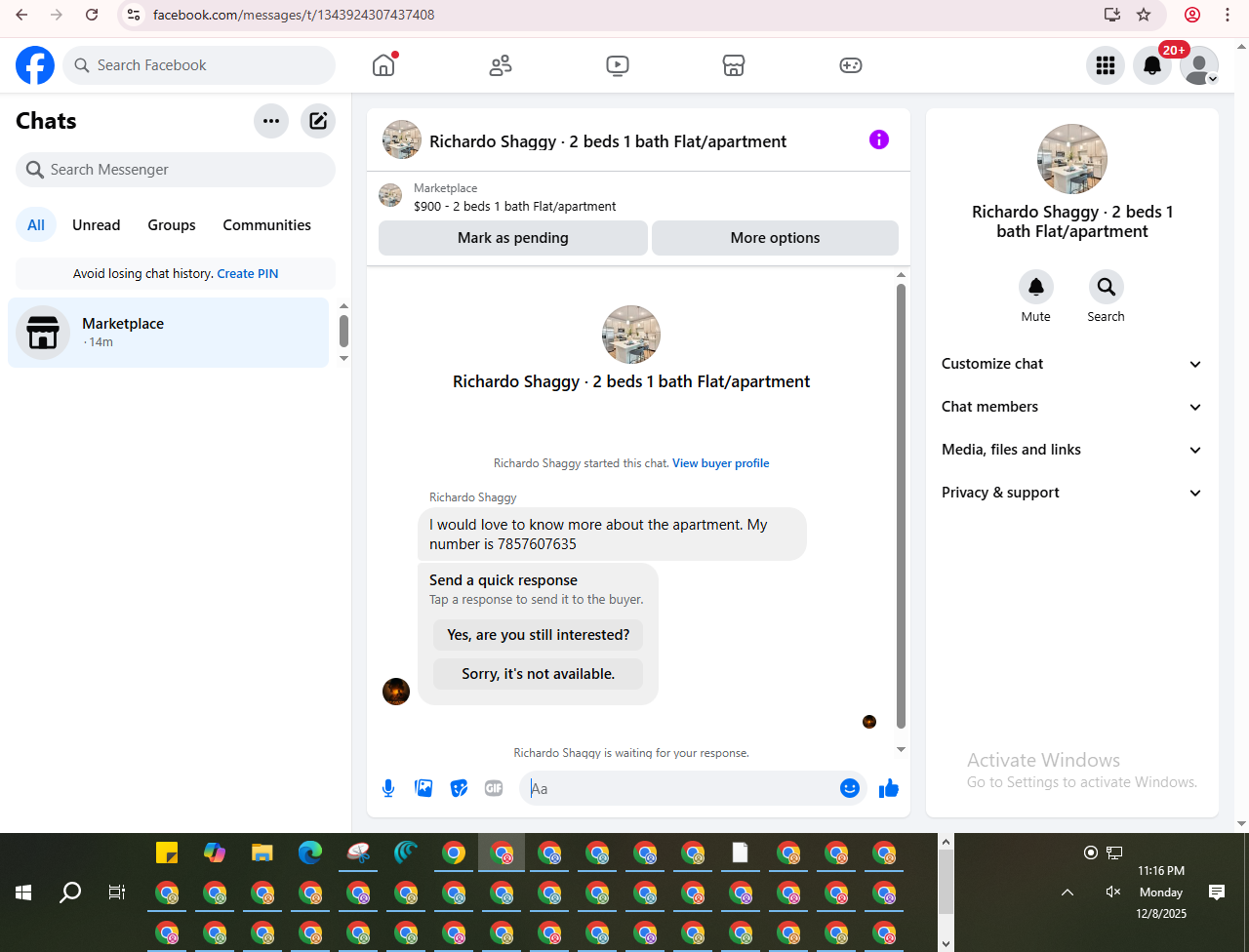Open File Explorer from the taskbar

click(x=262, y=853)
